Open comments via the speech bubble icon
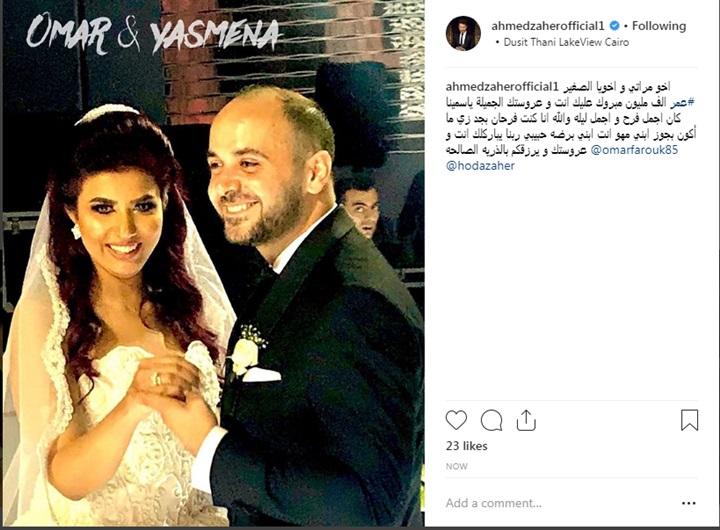This screenshot has width=720, height=530. 491,420
